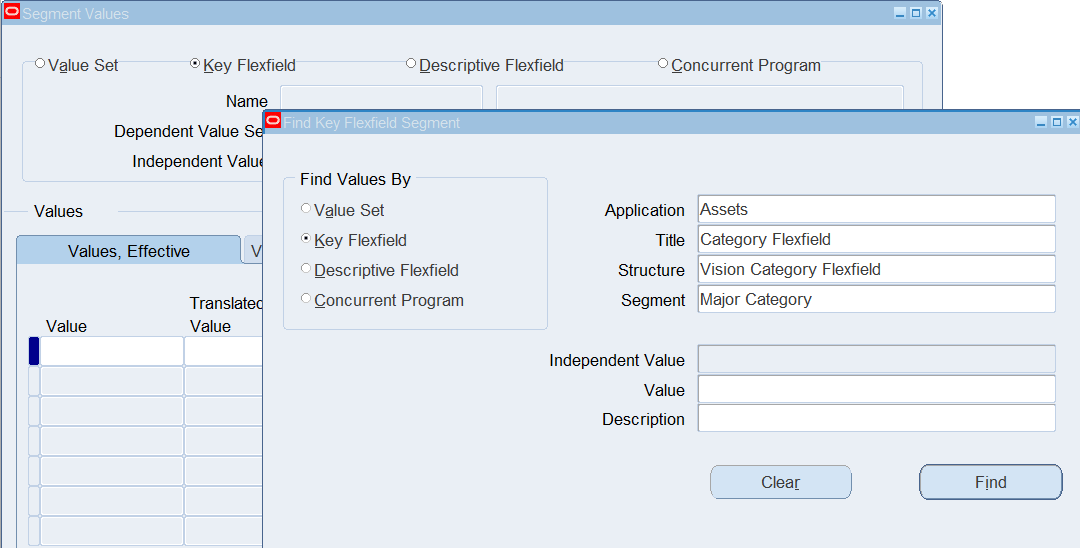Click the empty Description field
The width and height of the screenshot is (1080, 548).
click(x=876, y=419)
